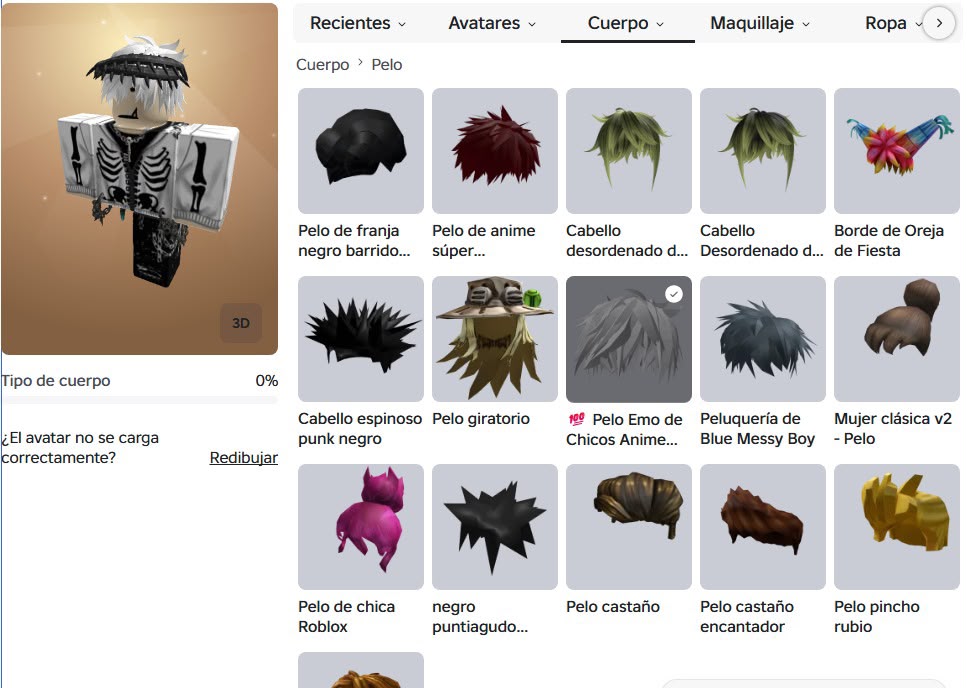Screen dimensions: 967x688
Task: Open the Cuerpo tab
Action: tap(627, 23)
